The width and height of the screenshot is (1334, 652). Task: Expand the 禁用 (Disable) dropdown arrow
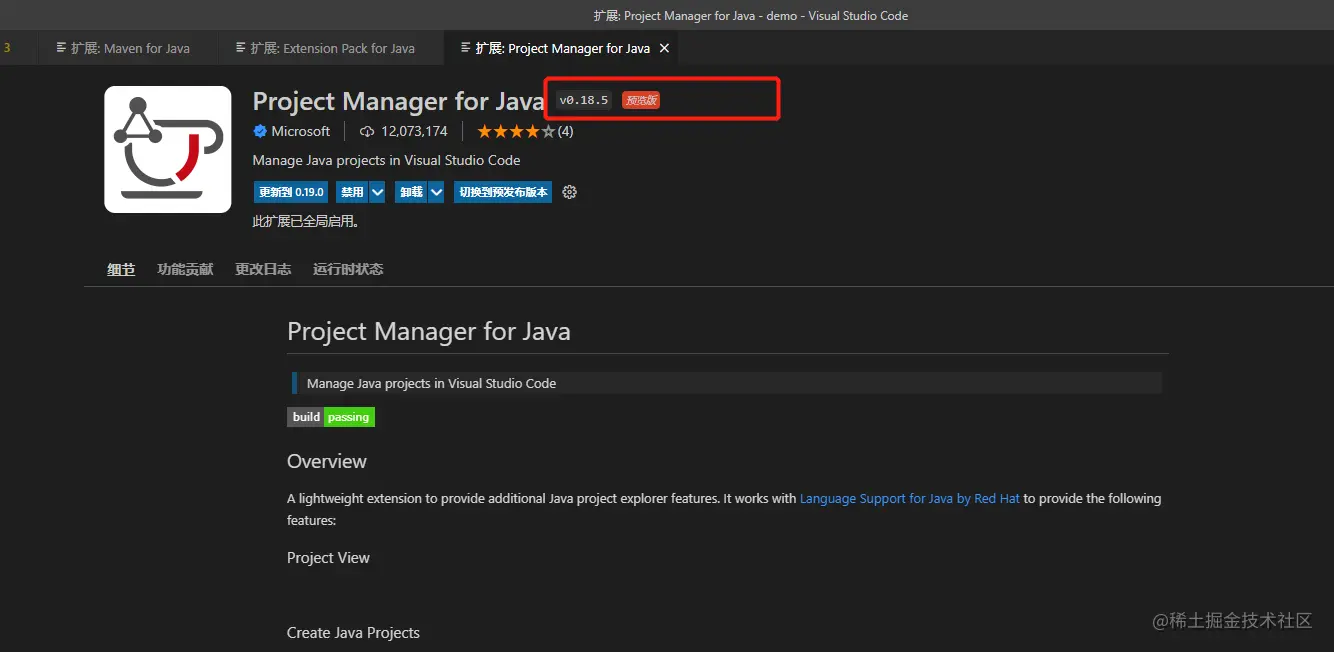coord(377,192)
